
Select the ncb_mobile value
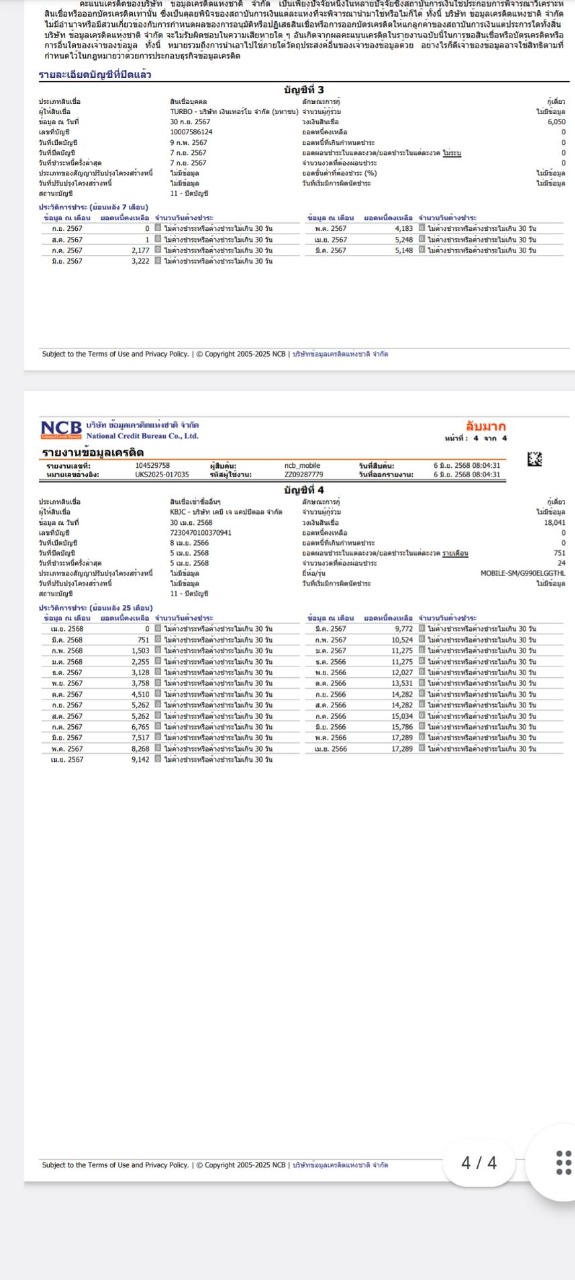coord(302,465)
